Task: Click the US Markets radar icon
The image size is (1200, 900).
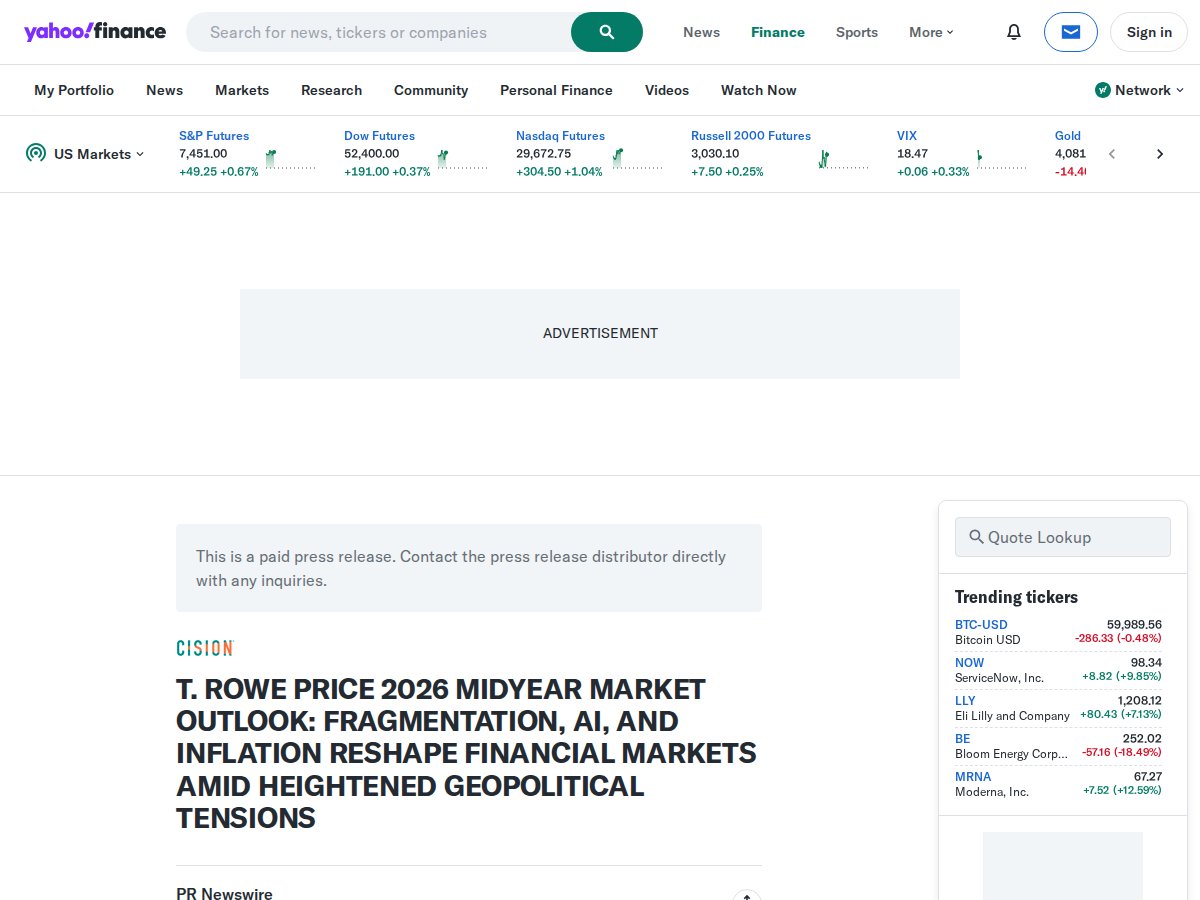Action: (36, 153)
